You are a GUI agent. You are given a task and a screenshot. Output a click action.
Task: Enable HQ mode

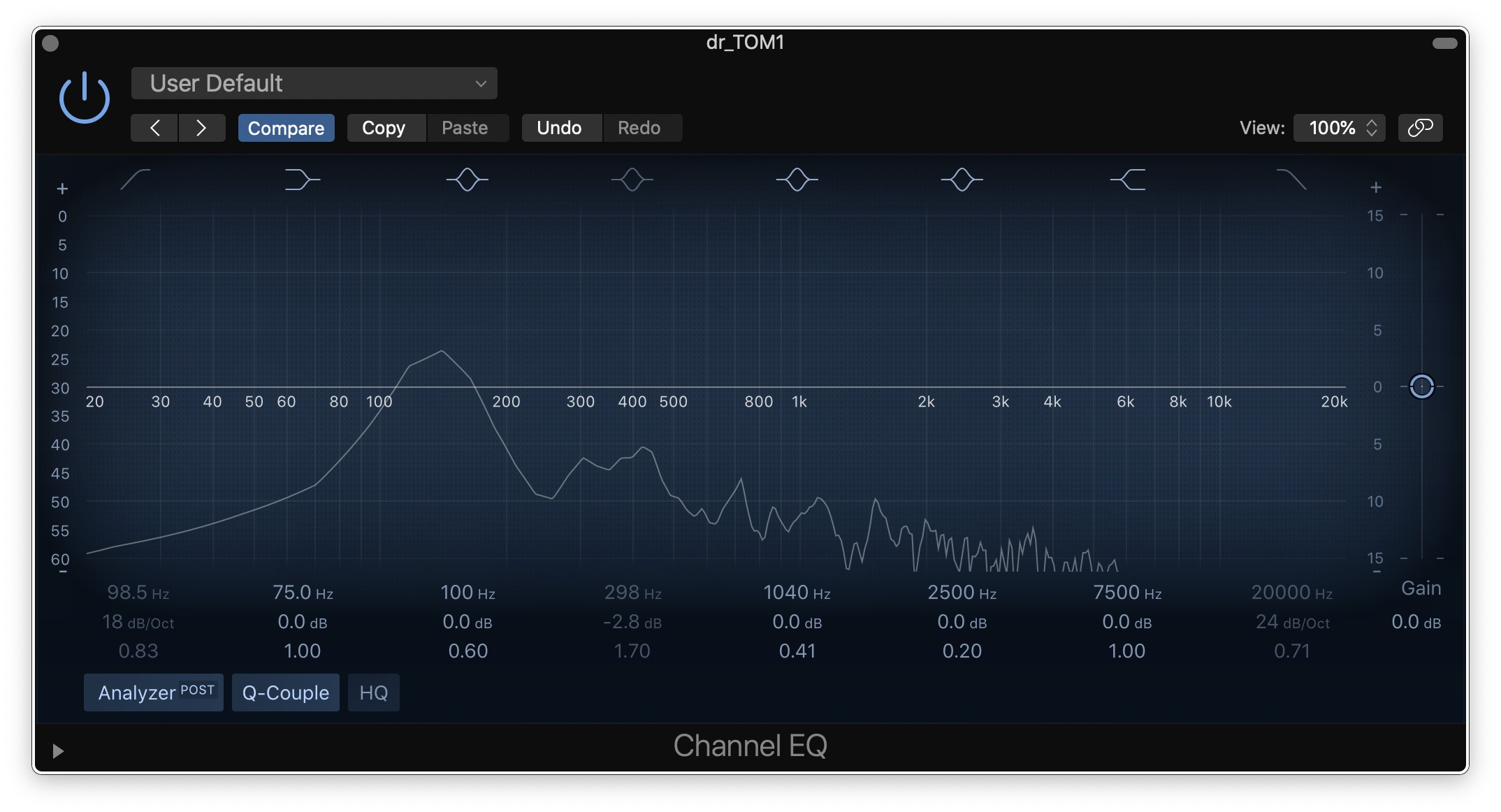click(x=373, y=693)
